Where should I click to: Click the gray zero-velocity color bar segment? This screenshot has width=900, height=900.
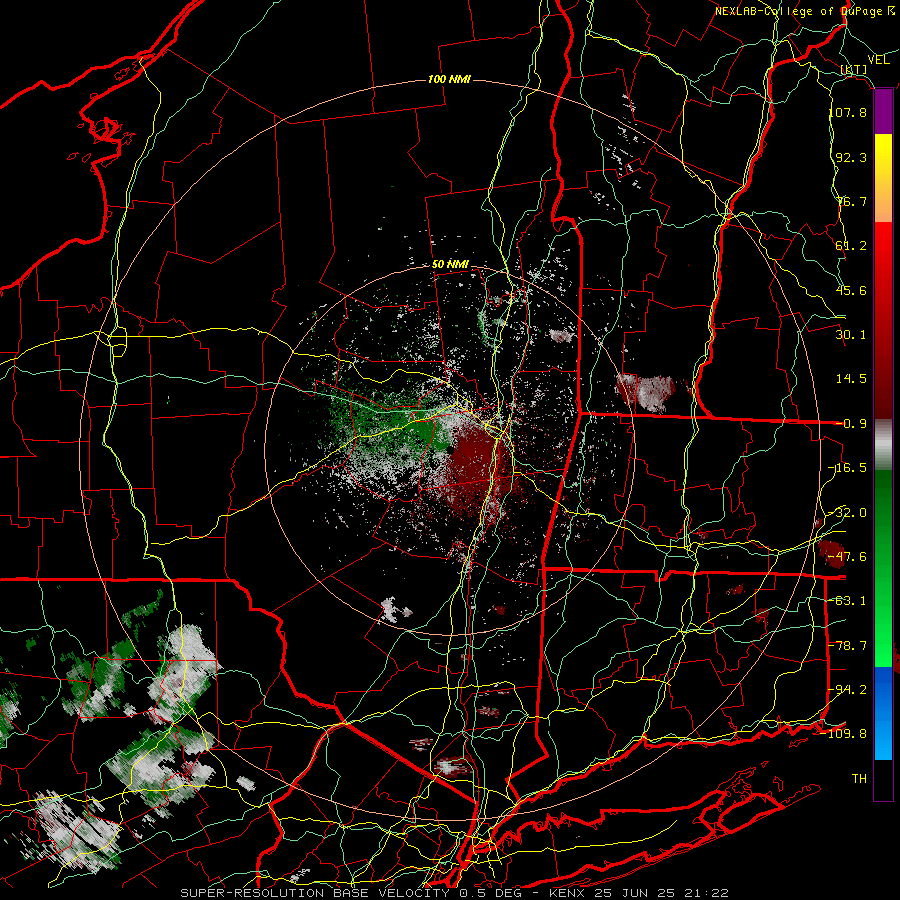point(883,445)
